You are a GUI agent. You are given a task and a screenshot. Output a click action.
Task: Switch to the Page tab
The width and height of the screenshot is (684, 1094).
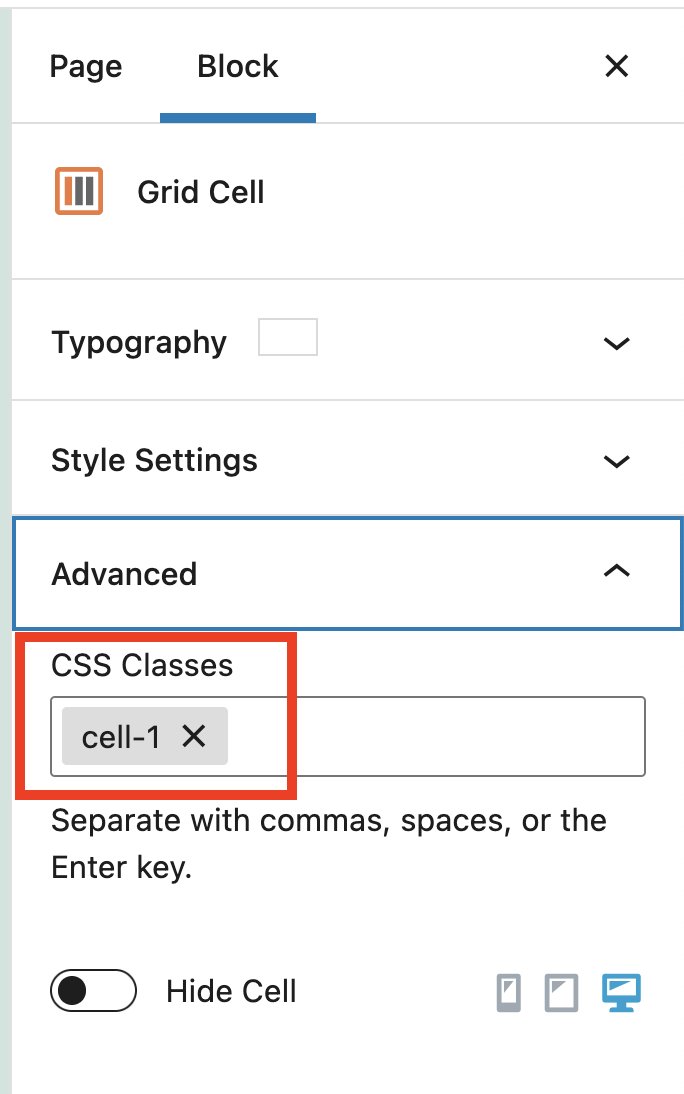coord(86,67)
